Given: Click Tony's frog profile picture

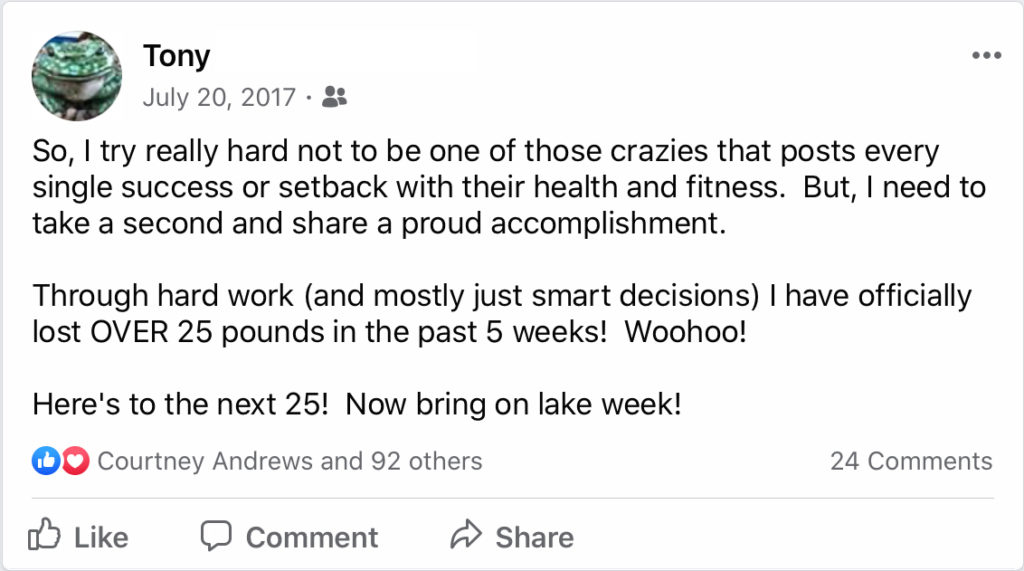Looking at the screenshot, I should click(77, 76).
